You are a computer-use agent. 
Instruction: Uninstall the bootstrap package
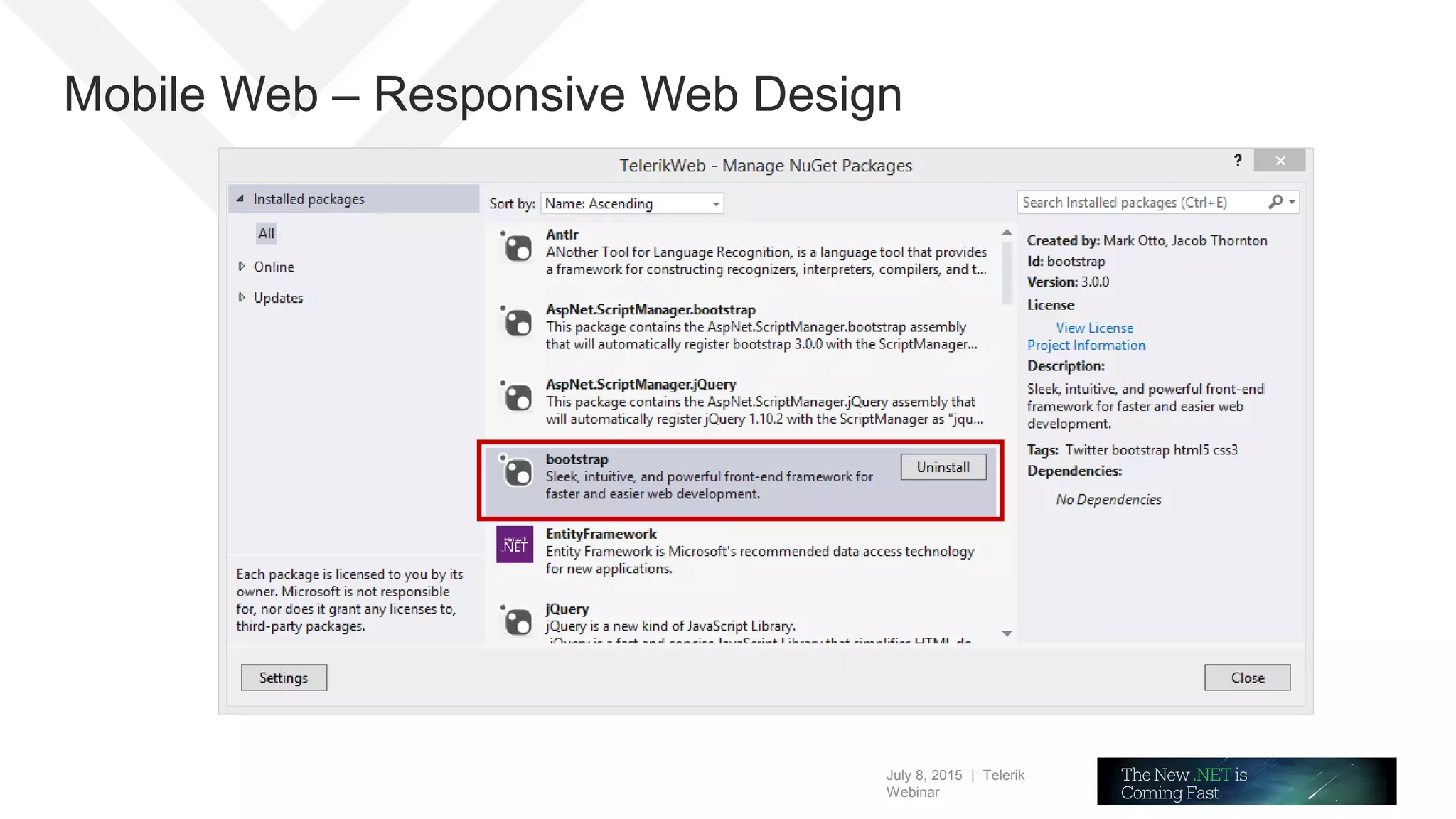(x=943, y=467)
